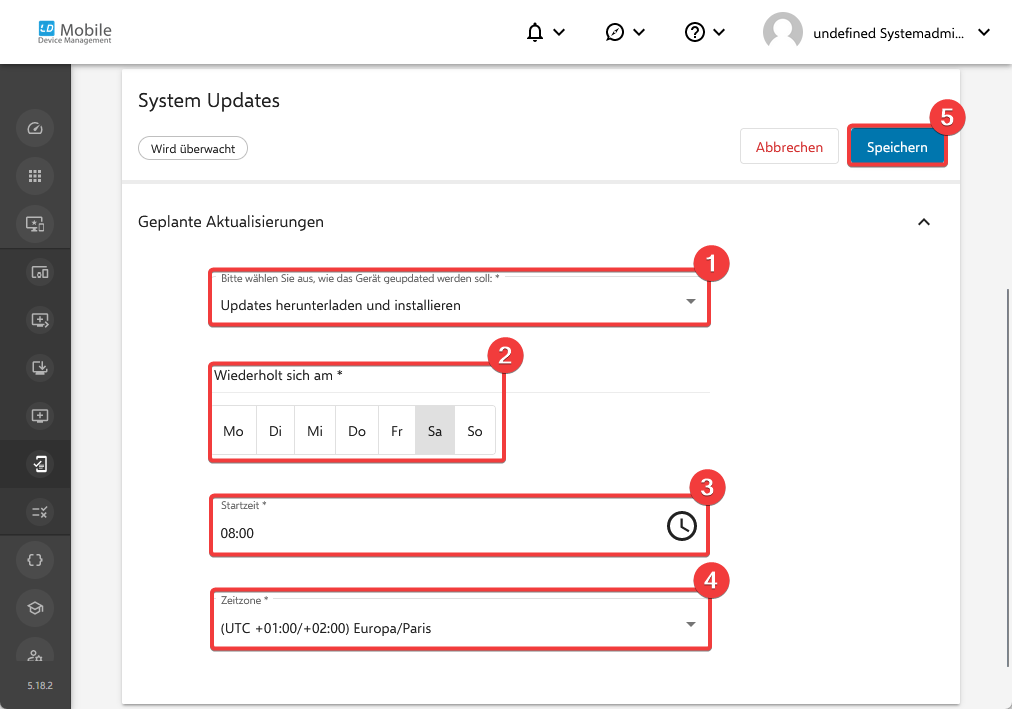
Task: Open the monitor download icon in sidebar
Action: click(39, 368)
